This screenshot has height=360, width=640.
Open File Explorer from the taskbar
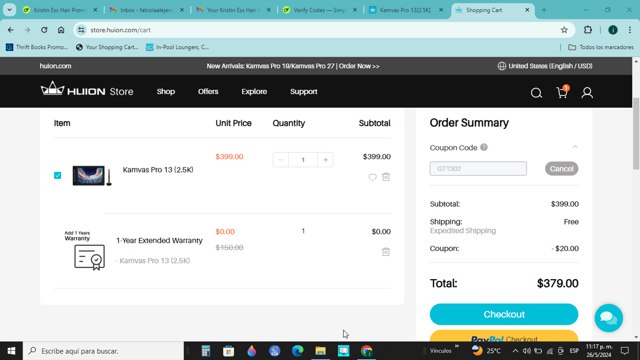click(x=320, y=351)
